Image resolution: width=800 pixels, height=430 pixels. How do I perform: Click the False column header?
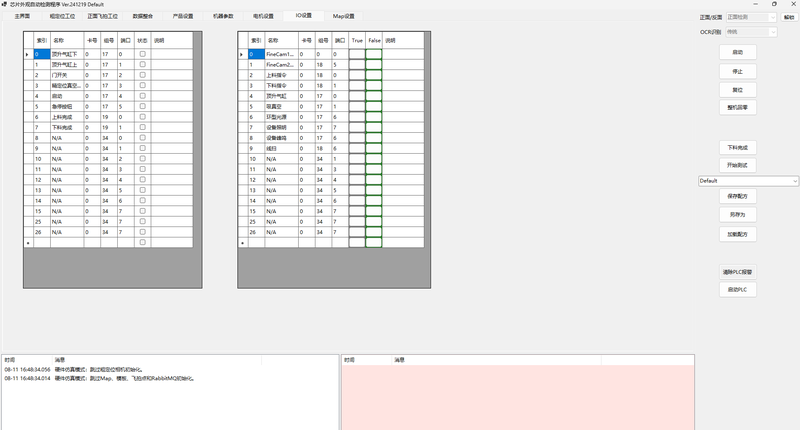(x=374, y=40)
